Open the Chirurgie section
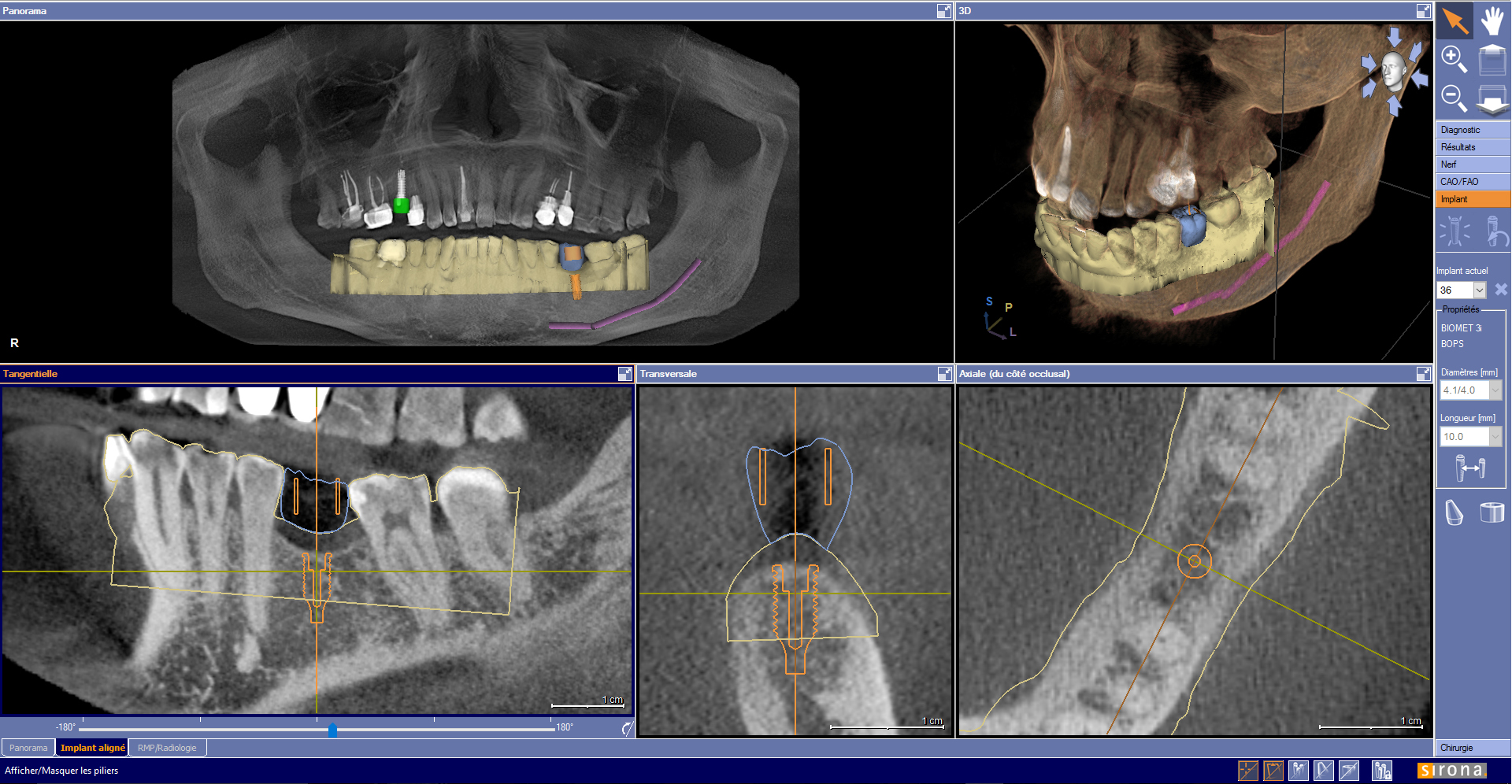1512x784 pixels. point(1471,748)
